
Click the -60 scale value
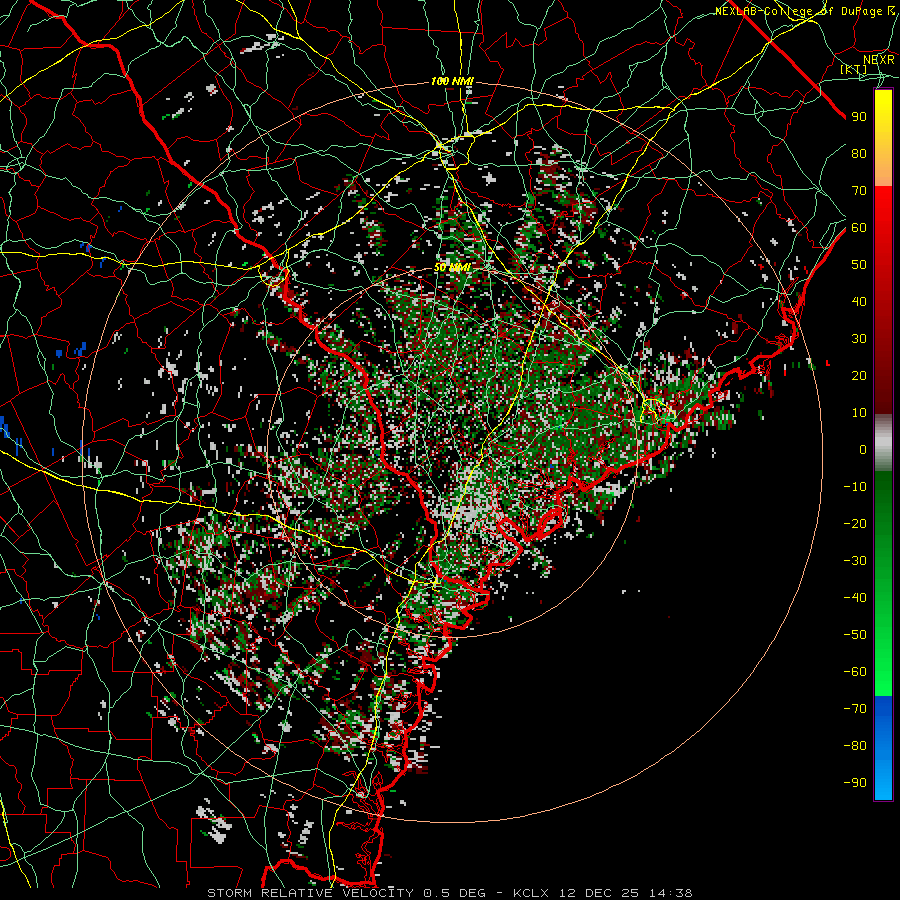pos(855,672)
